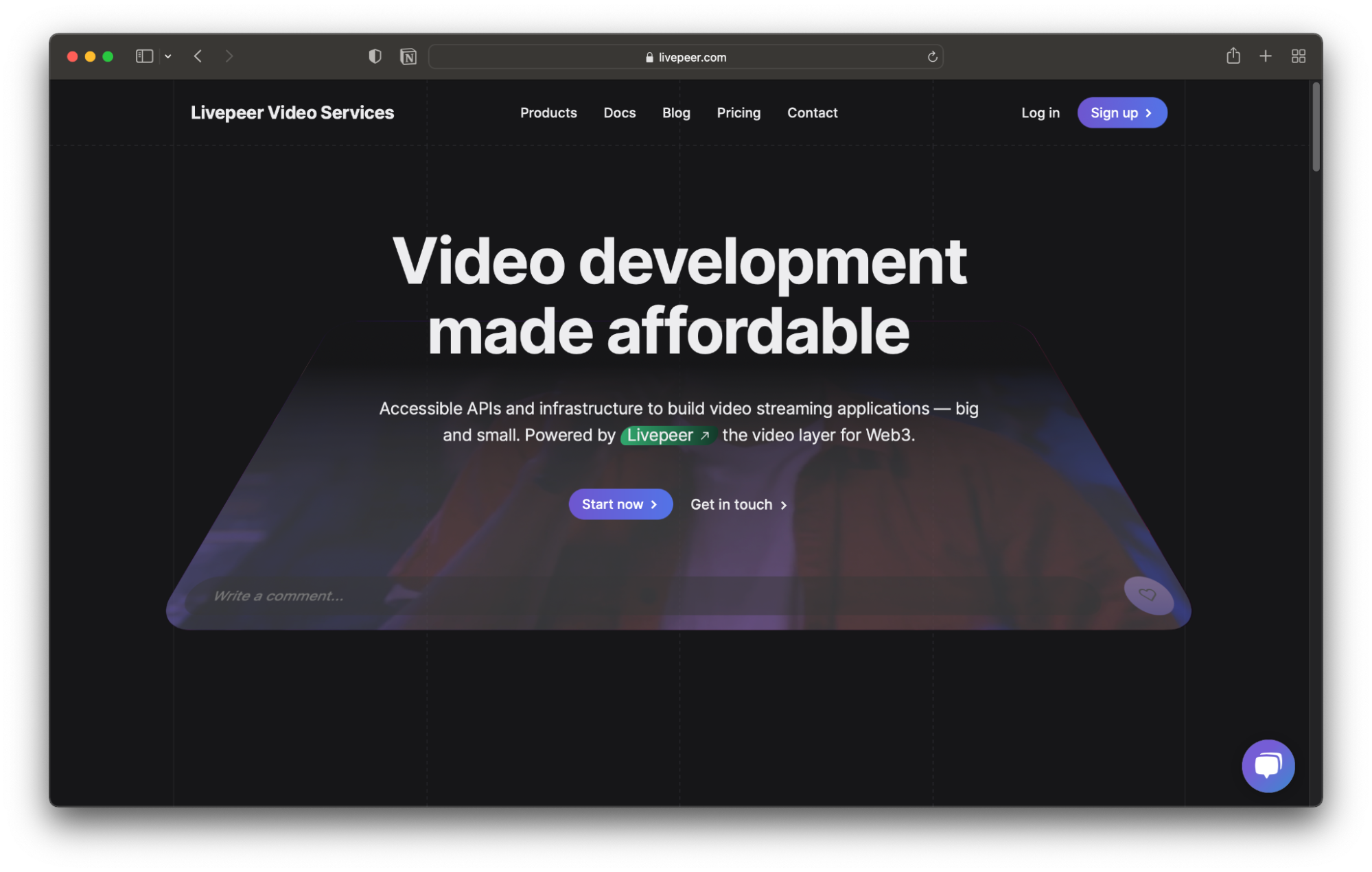The height and width of the screenshot is (872, 1372).
Task: Click the Safari sidebar toggle icon
Action: 144,56
